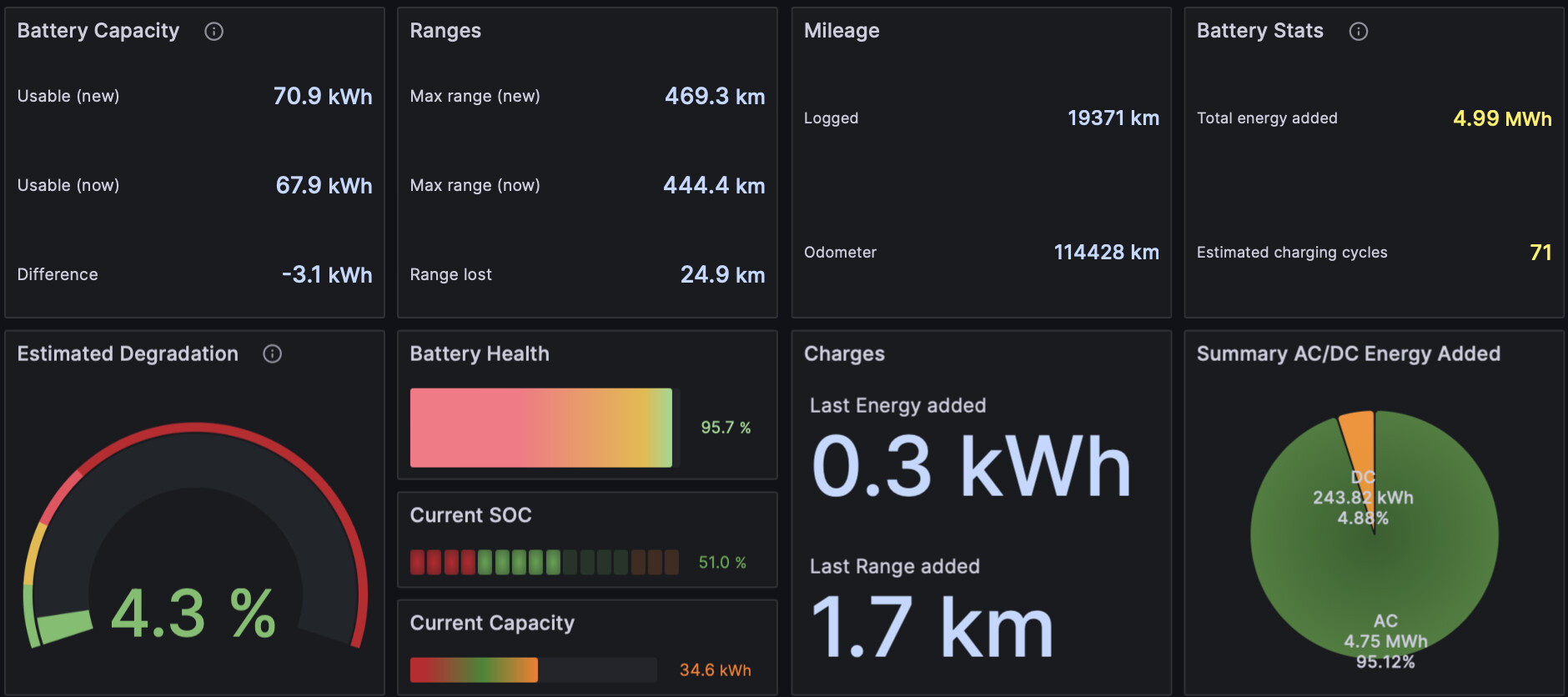
Task: Click the Battery Capacity info icon
Action: point(214,32)
